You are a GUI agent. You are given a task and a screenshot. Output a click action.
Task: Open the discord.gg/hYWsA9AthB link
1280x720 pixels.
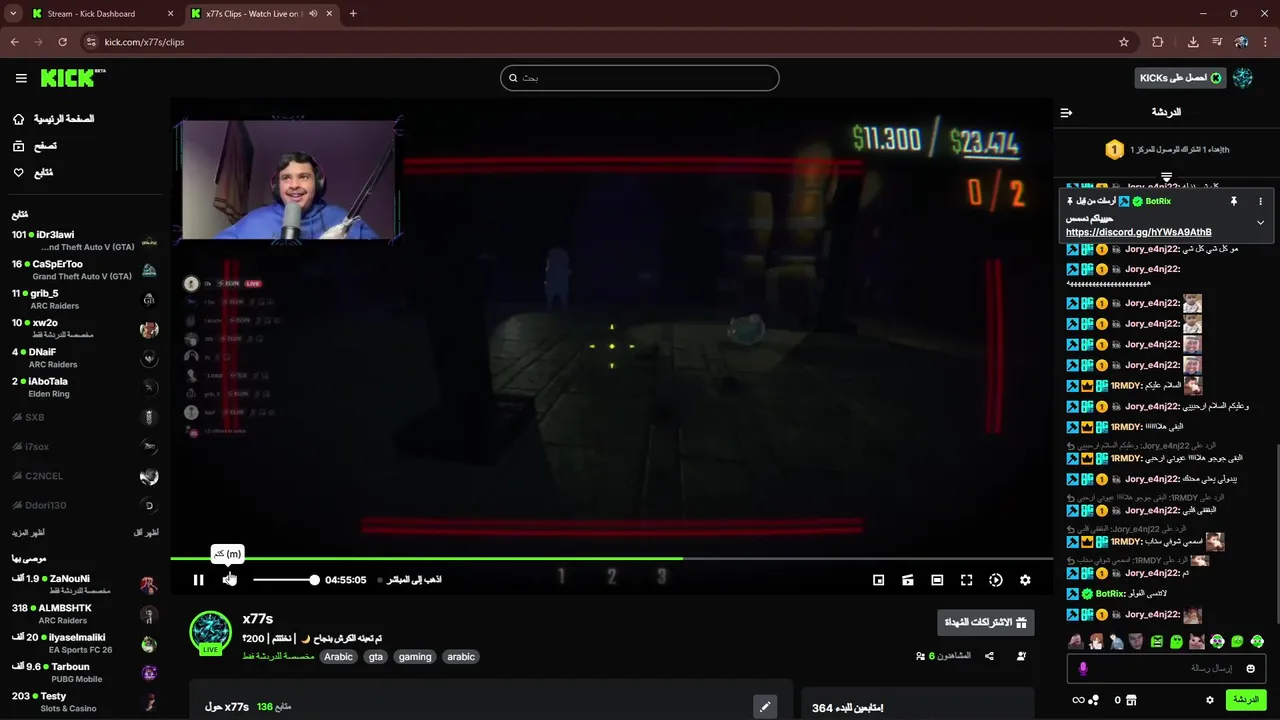coord(1138,232)
